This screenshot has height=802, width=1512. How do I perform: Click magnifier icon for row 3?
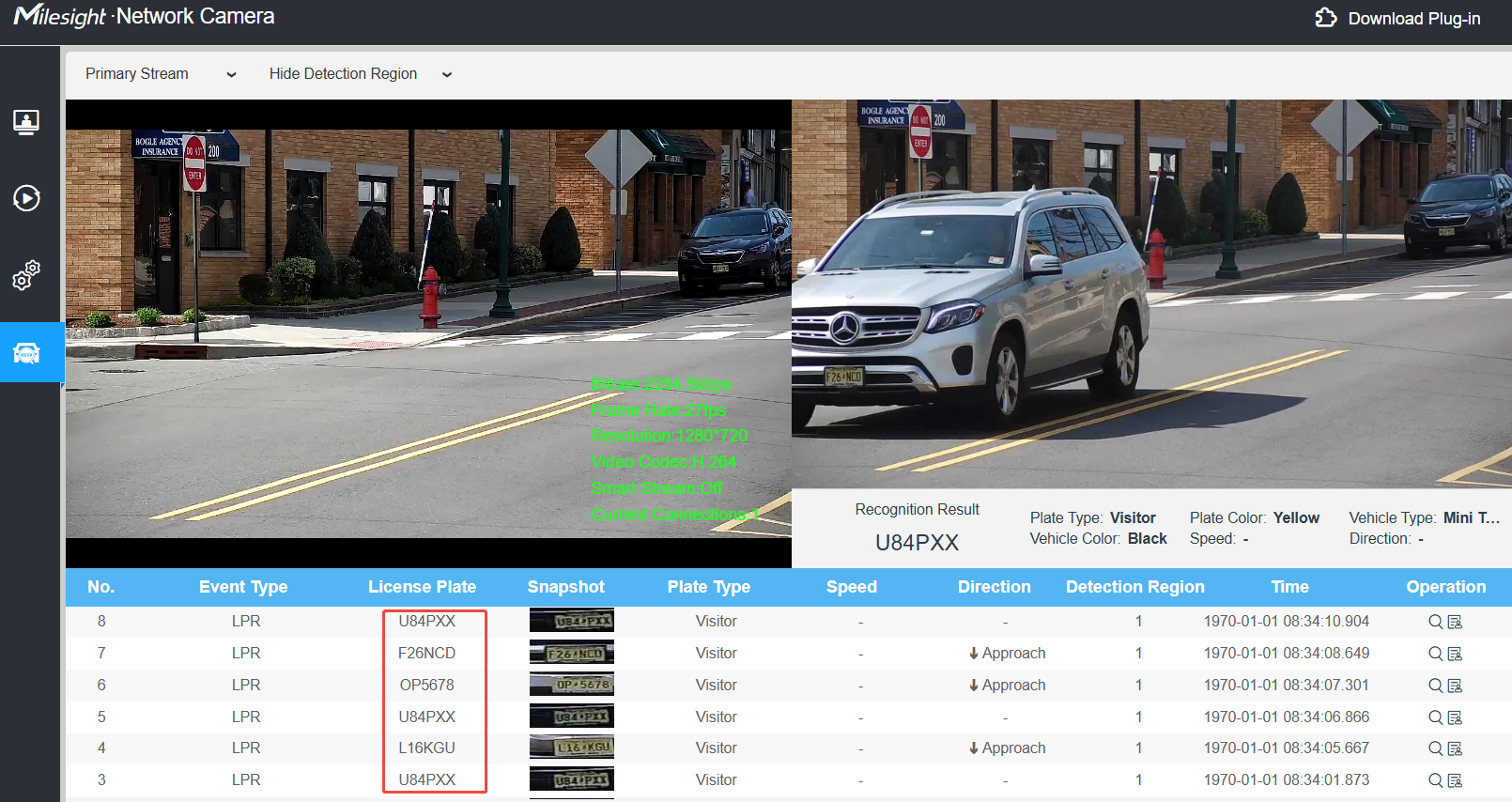pos(1435,780)
